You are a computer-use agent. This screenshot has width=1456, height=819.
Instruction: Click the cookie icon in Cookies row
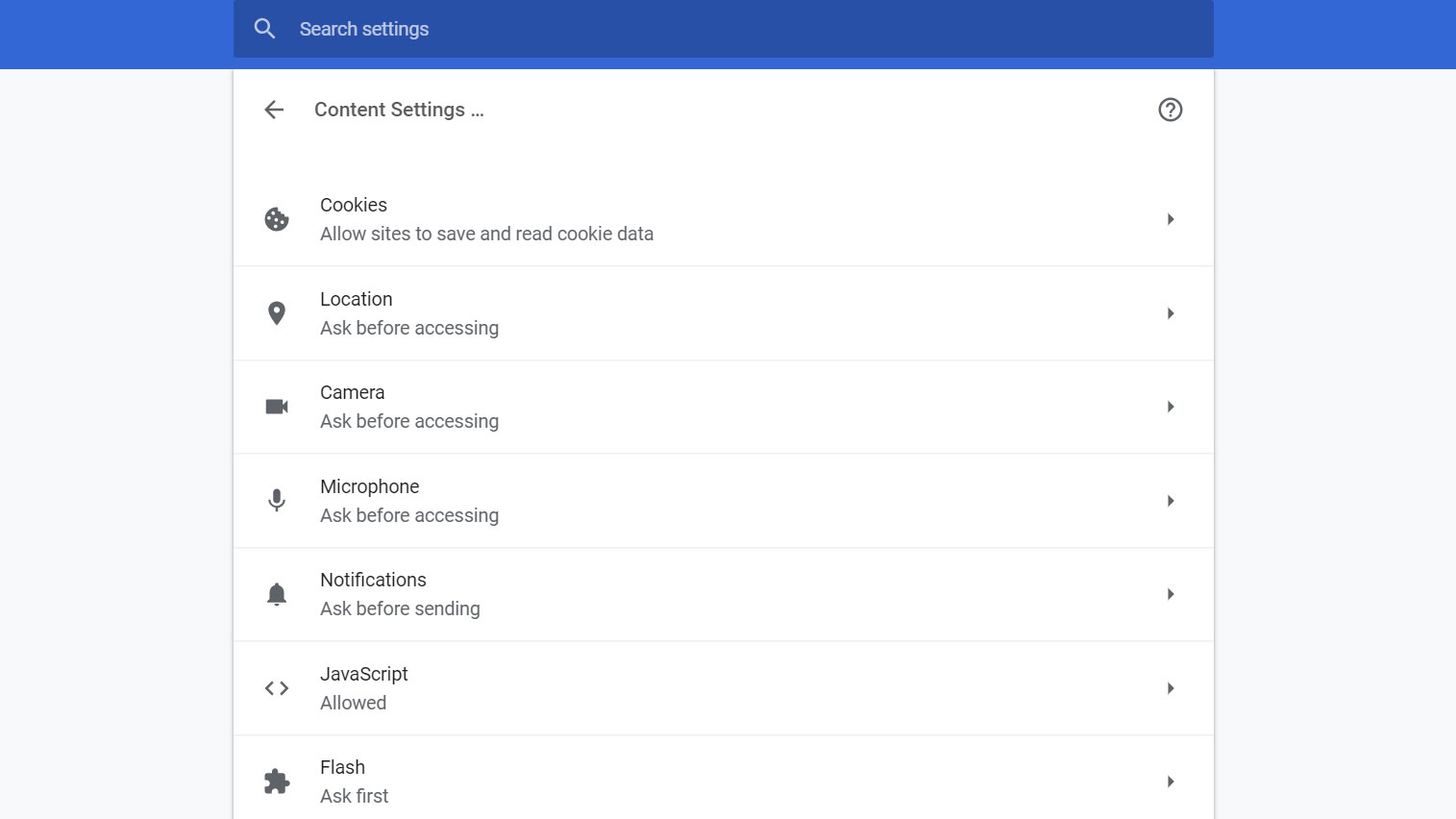point(277,219)
